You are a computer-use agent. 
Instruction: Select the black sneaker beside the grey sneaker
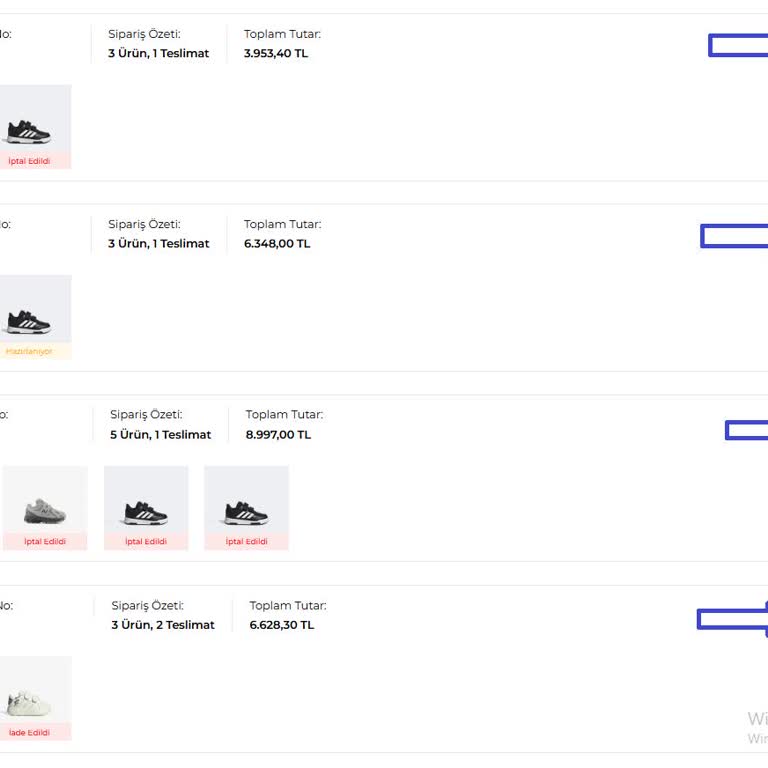(x=146, y=503)
